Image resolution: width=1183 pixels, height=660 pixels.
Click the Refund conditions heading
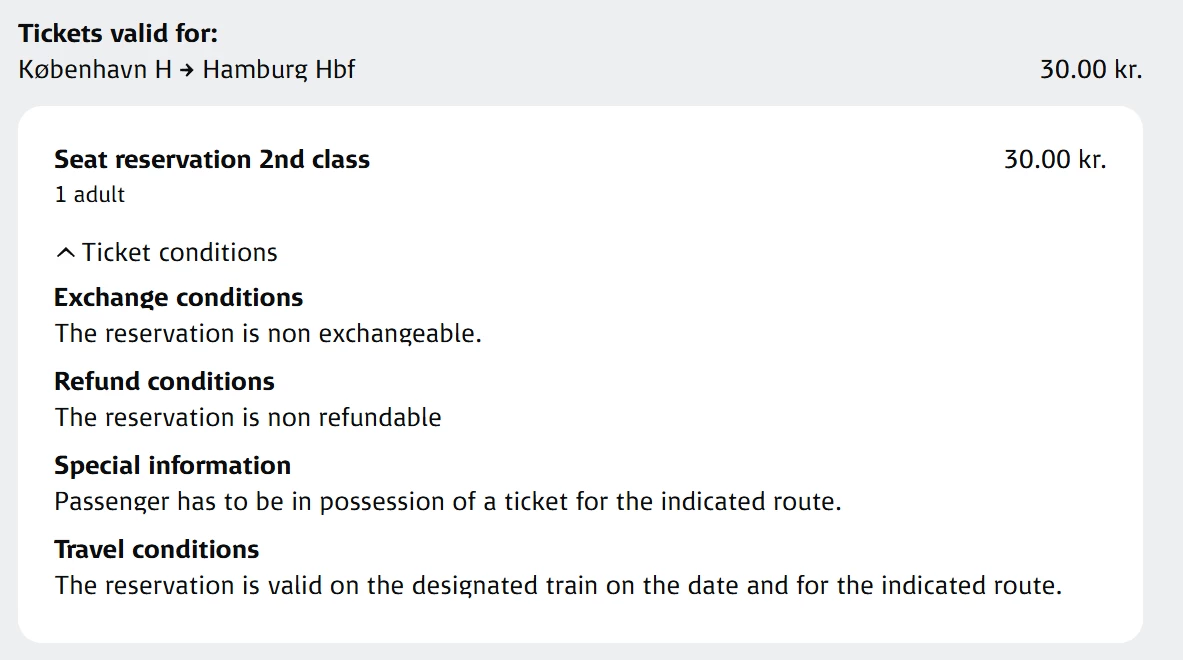click(164, 382)
